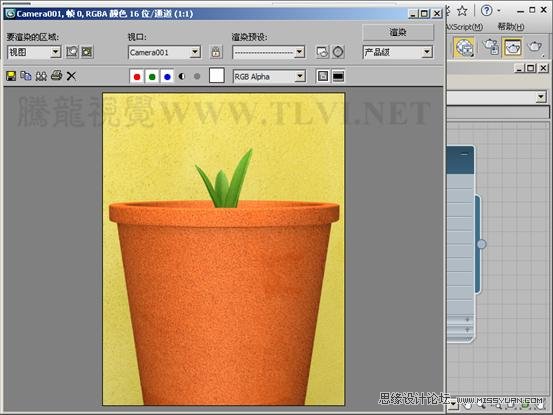Click the rendered flower pot image
This screenshot has height=415, width=553.
point(224,249)
